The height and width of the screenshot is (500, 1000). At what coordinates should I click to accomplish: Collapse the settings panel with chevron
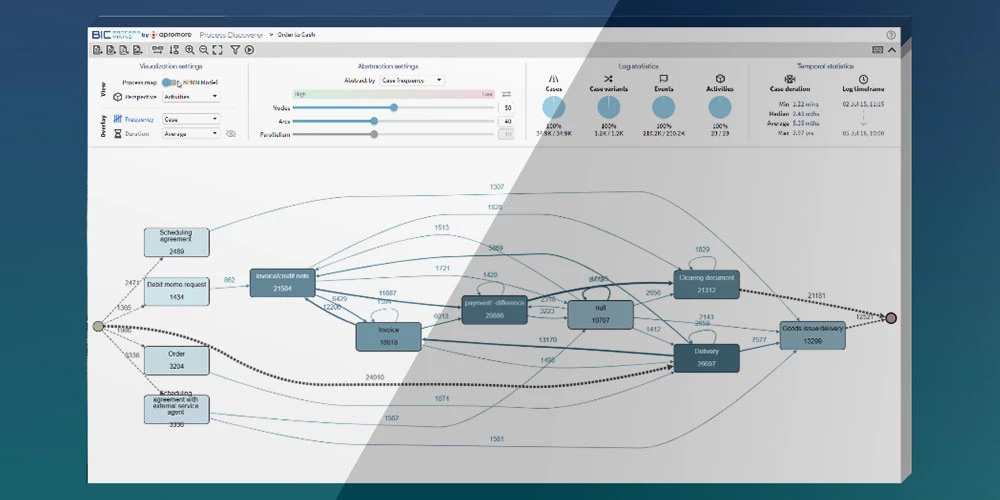[892, 50]
